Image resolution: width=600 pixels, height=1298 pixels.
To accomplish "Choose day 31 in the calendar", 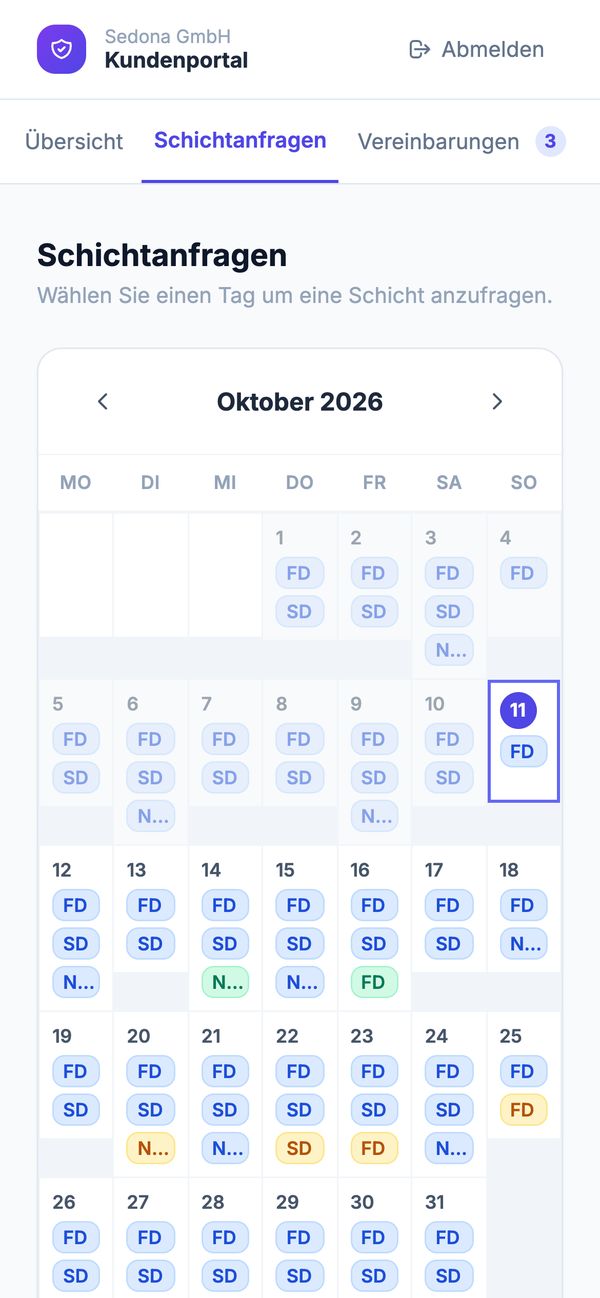I will coord(449,1238).
